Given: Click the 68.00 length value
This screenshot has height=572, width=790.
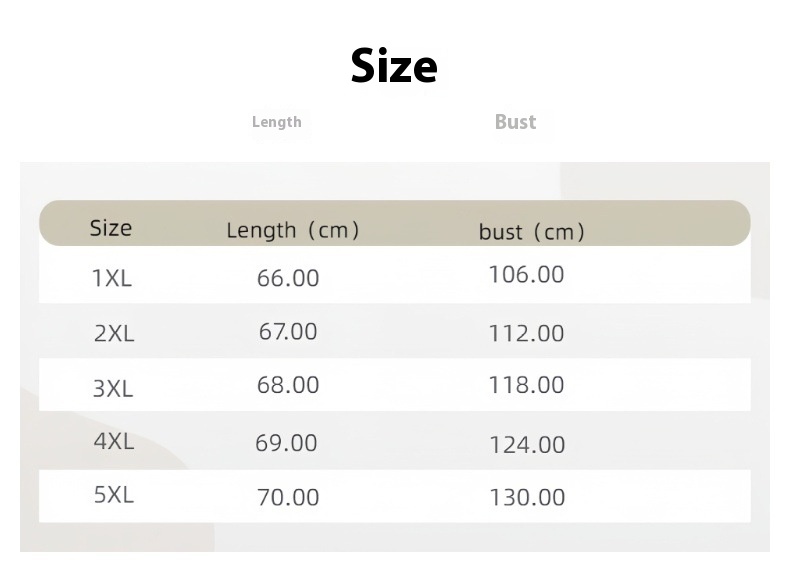Looking at the screenshot, I should (288, 385).
